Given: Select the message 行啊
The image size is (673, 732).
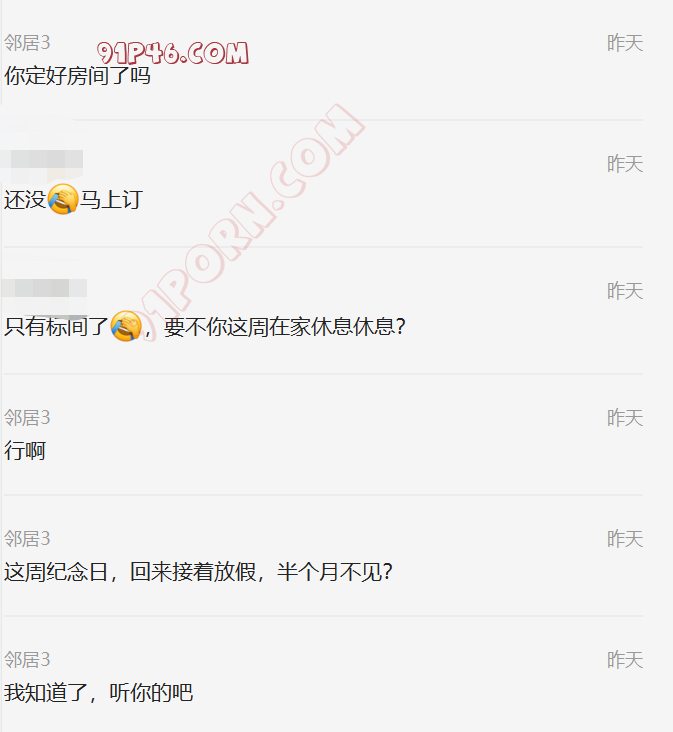Looking at the screenshot, I should tap(25, 451).
